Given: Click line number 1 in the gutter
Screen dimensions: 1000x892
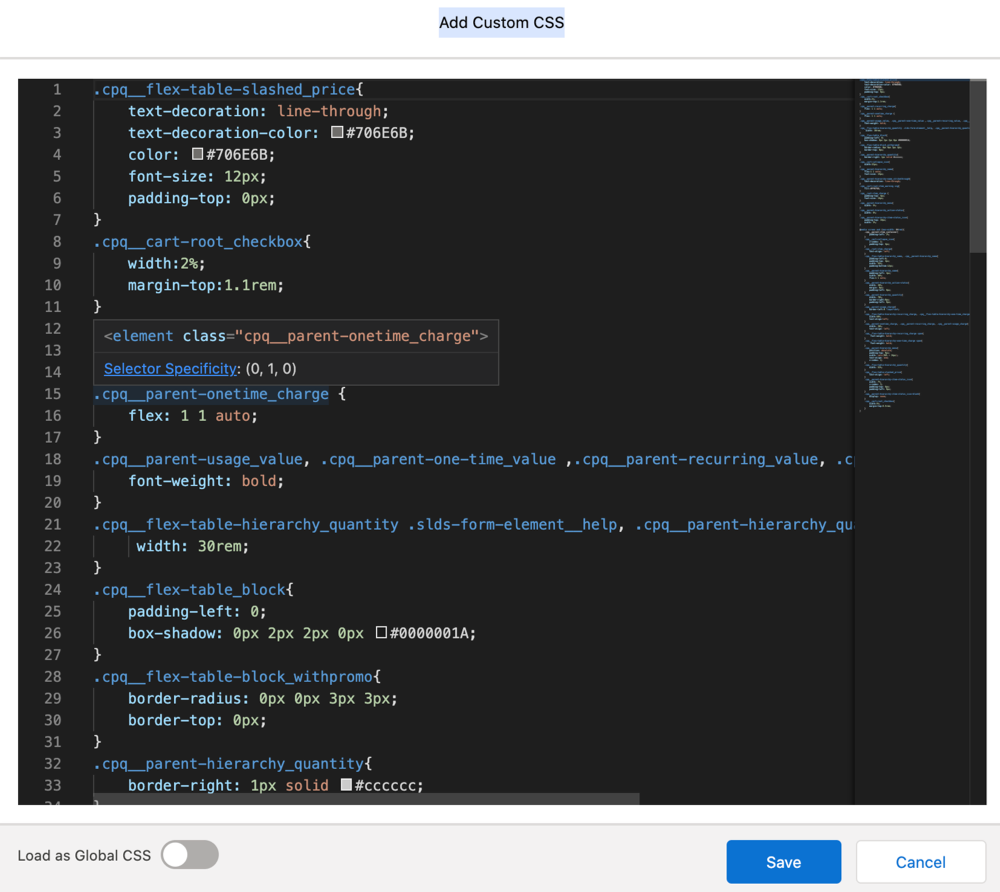Looking at the screenshot, I should pos(57,89).
